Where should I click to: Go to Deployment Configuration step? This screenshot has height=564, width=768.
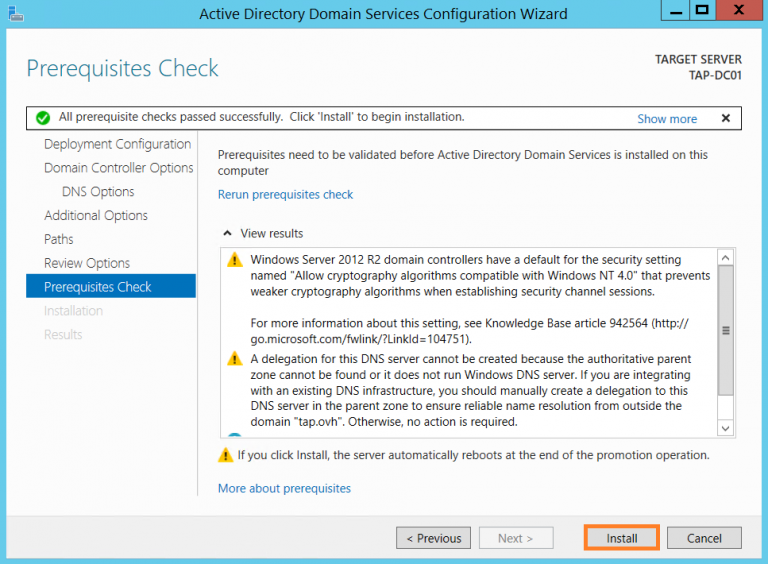[x=118, y=144]
